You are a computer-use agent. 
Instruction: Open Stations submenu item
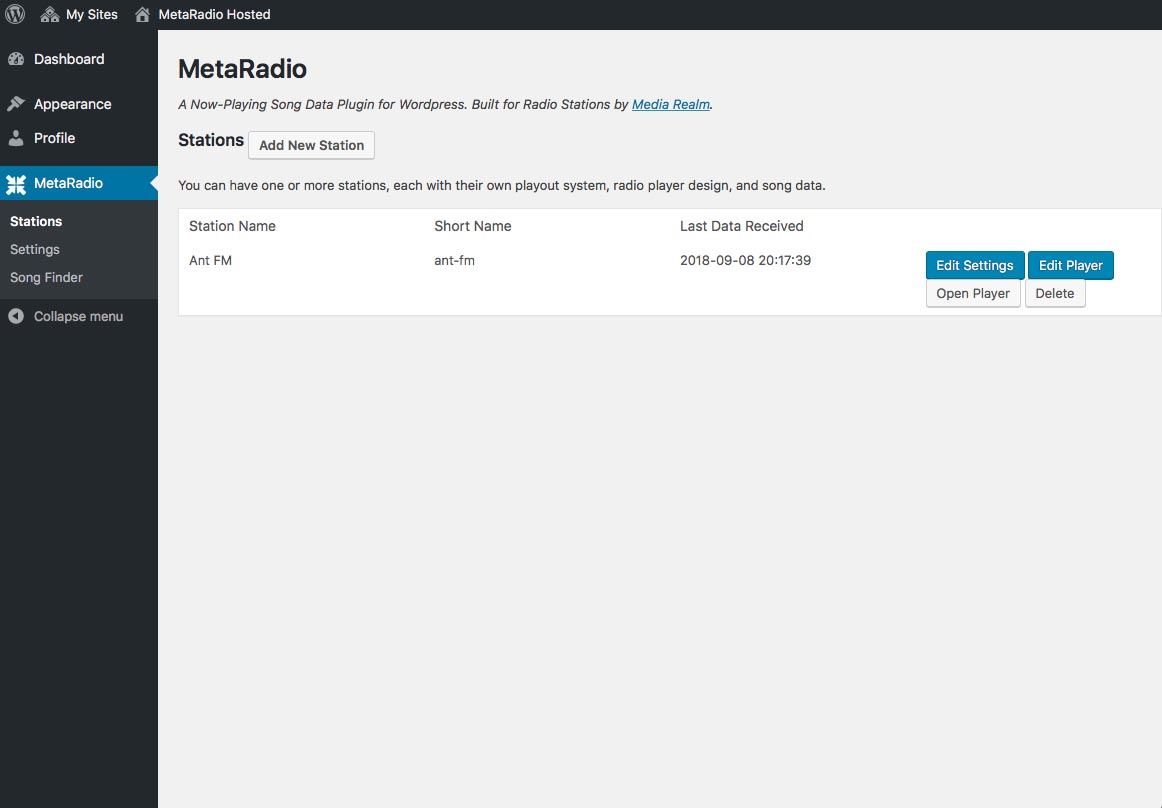coord(36,222)
